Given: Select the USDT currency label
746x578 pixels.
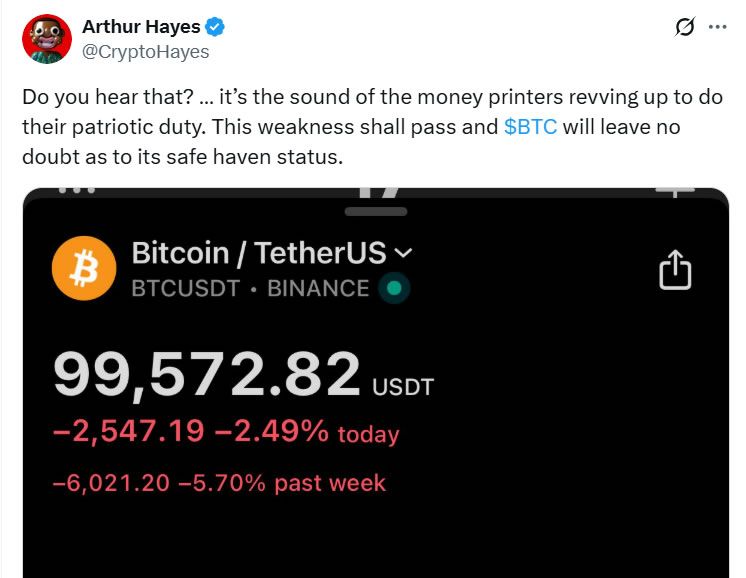Looking at the screenshot, I should (x=403, y=387).
